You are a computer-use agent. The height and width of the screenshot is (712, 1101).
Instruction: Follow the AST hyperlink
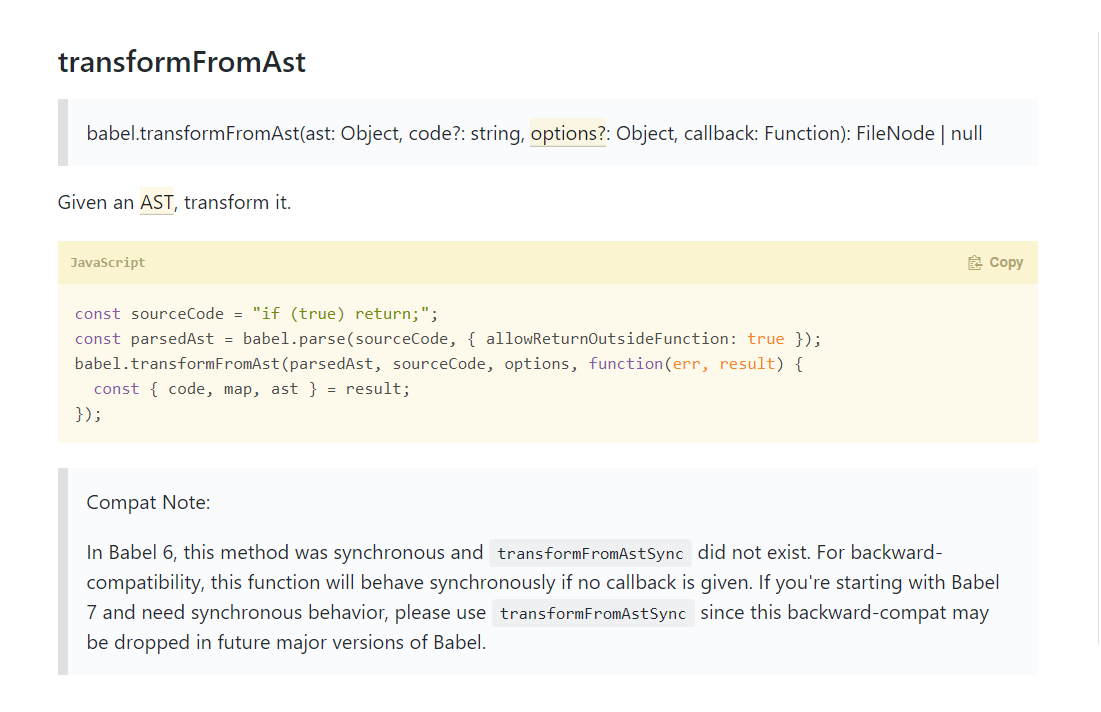[157, 202]
